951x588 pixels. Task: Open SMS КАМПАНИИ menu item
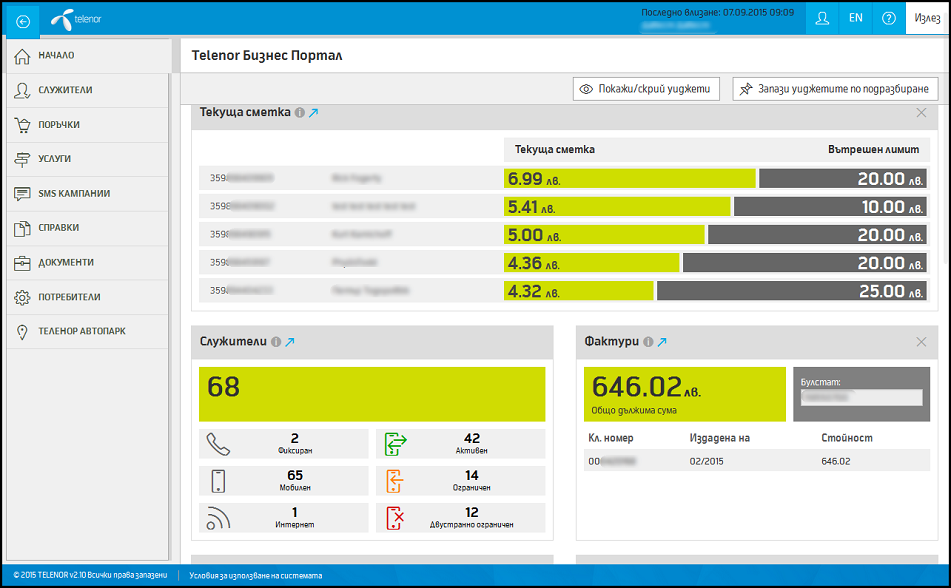pos(87,194)
